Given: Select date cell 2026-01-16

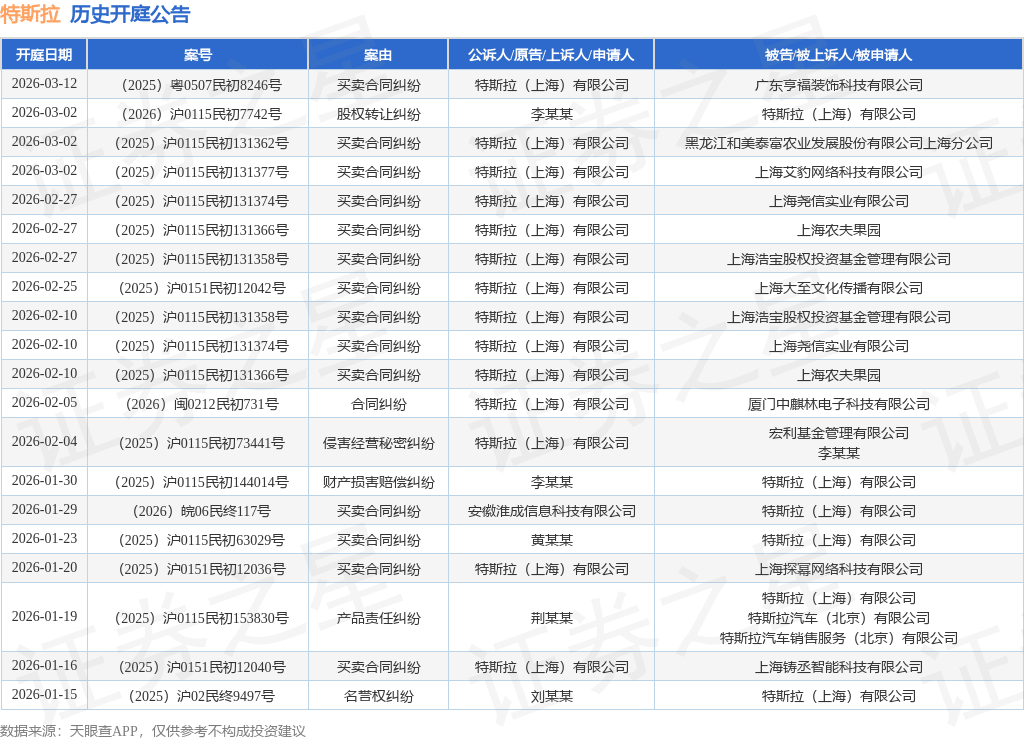Looking at the screenshot, I should coord(44,666).
